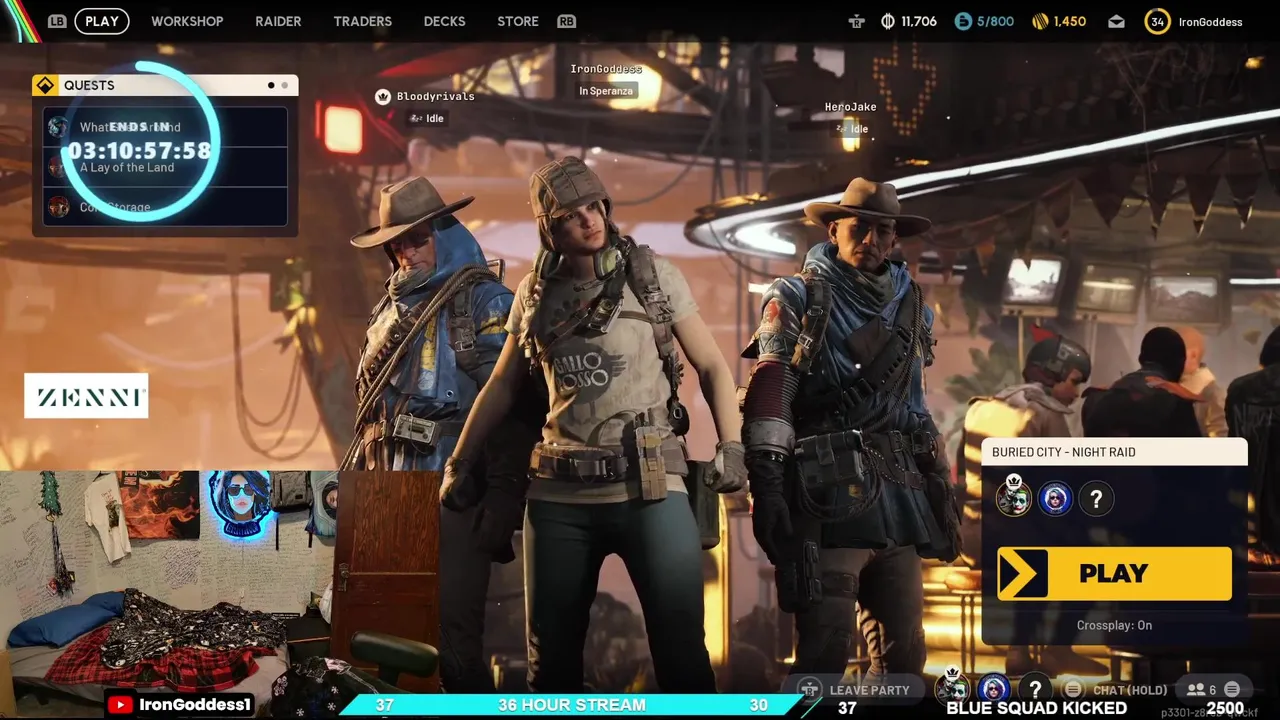This screenshot has width=1280, height=720.
Task: Switch to the STORE tab
Action: 518,21
